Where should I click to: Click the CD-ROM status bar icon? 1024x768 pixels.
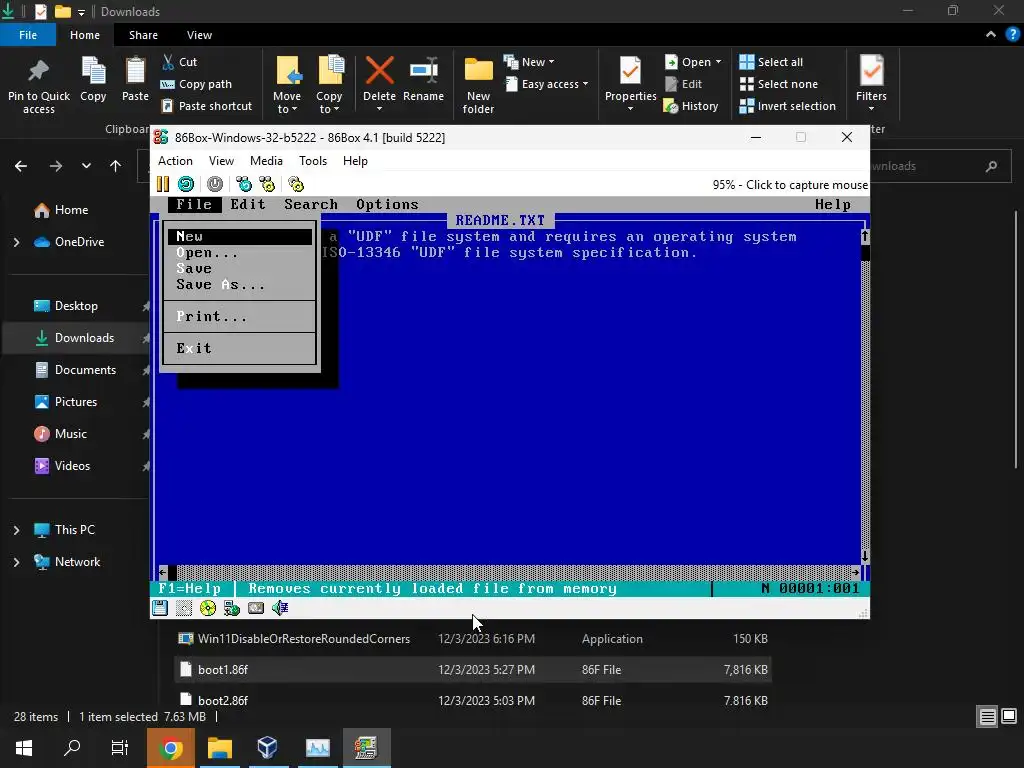208,608
